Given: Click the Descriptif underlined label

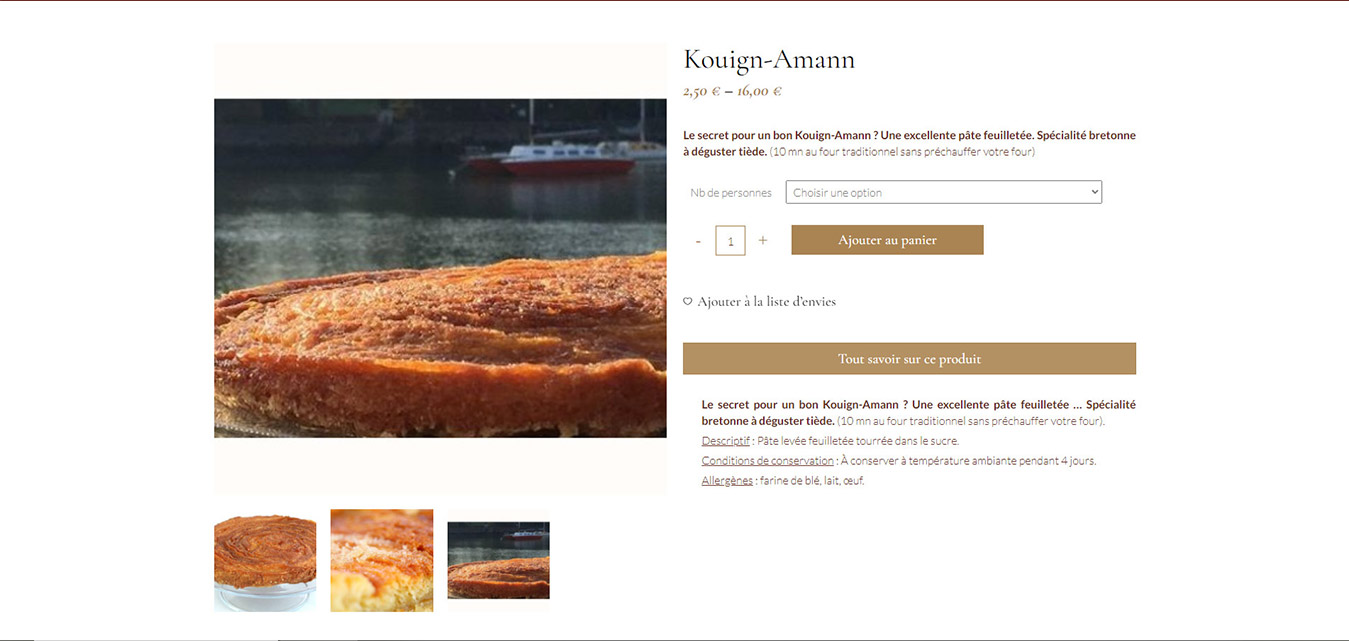Looking at the screenshot, I should [725, 441].
